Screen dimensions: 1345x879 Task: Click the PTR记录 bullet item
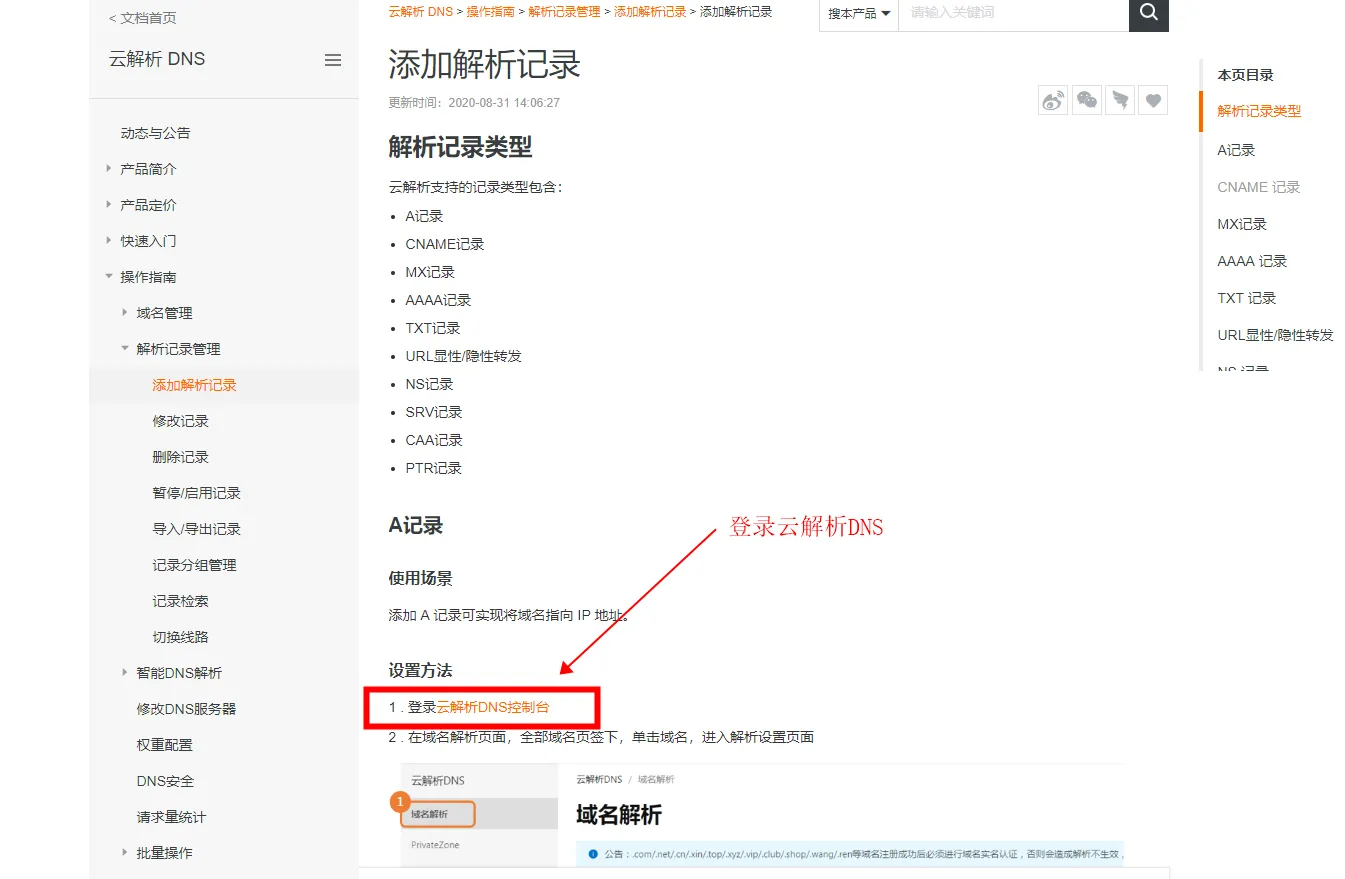pos(433,468)
